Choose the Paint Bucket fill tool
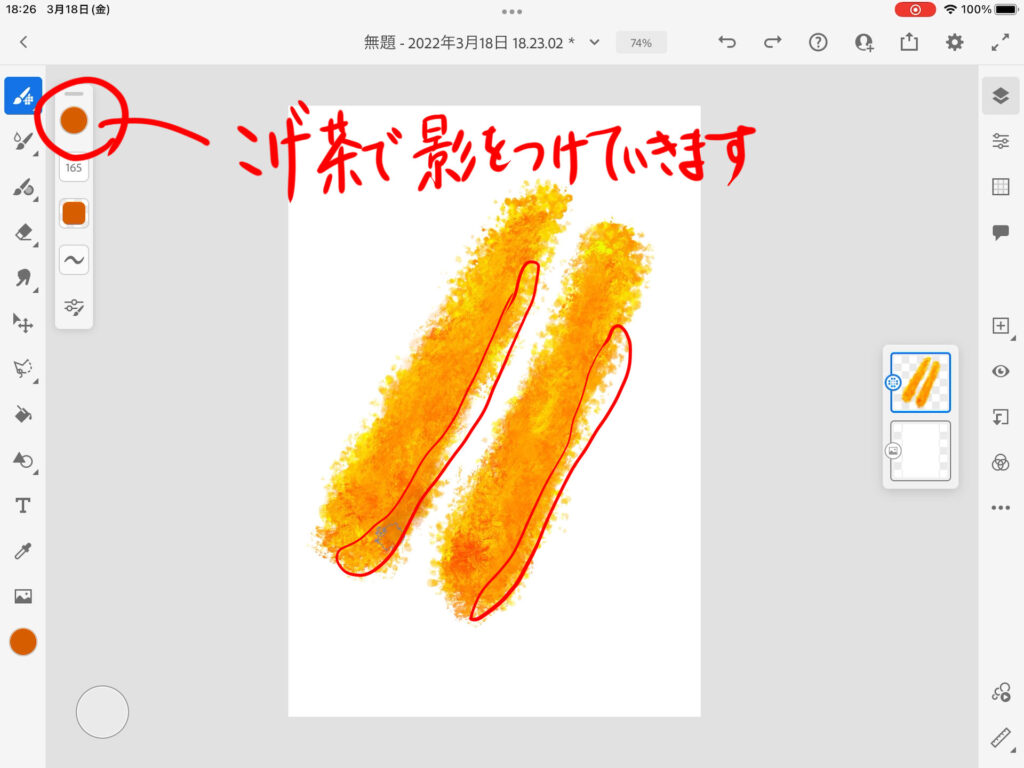Viewport: 1024px width, 768px height. coord(23,414)
